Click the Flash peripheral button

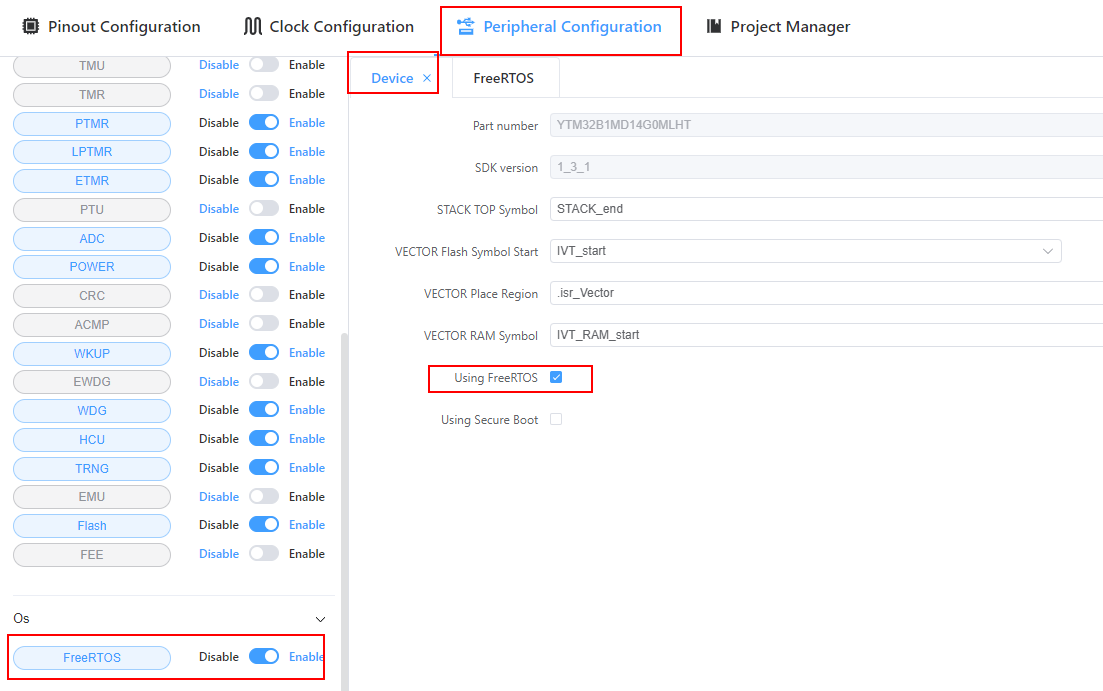[x=92, y=526]
